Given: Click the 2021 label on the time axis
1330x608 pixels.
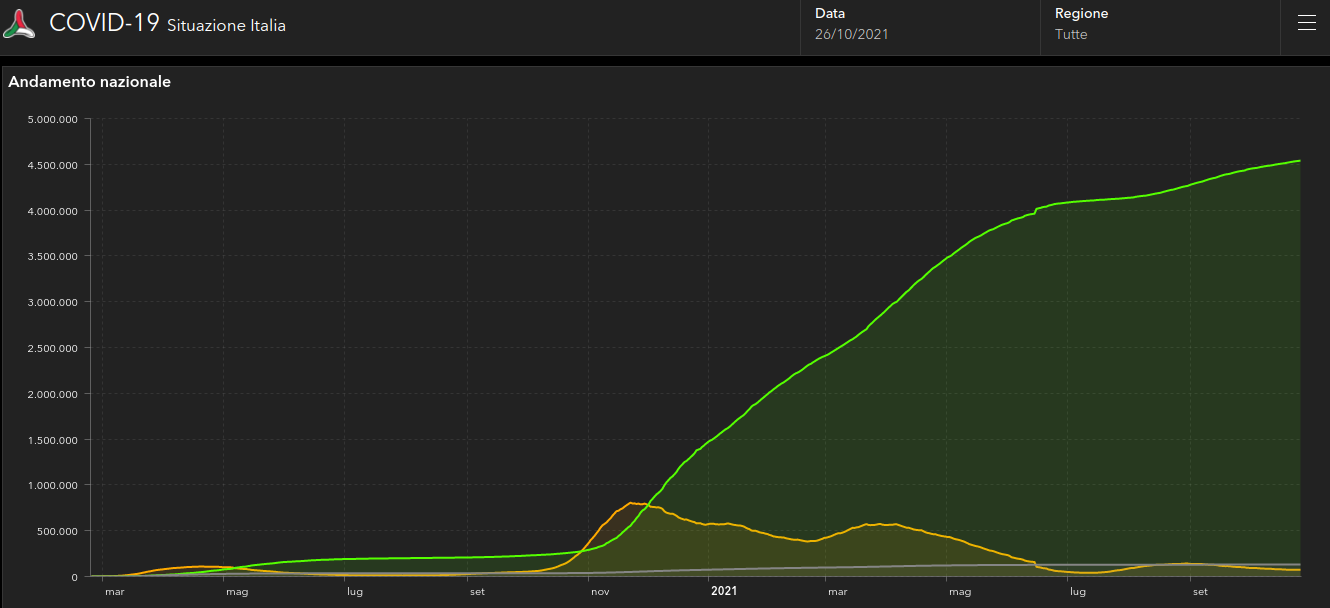Looking at the screenshot, I should [724, 592].
